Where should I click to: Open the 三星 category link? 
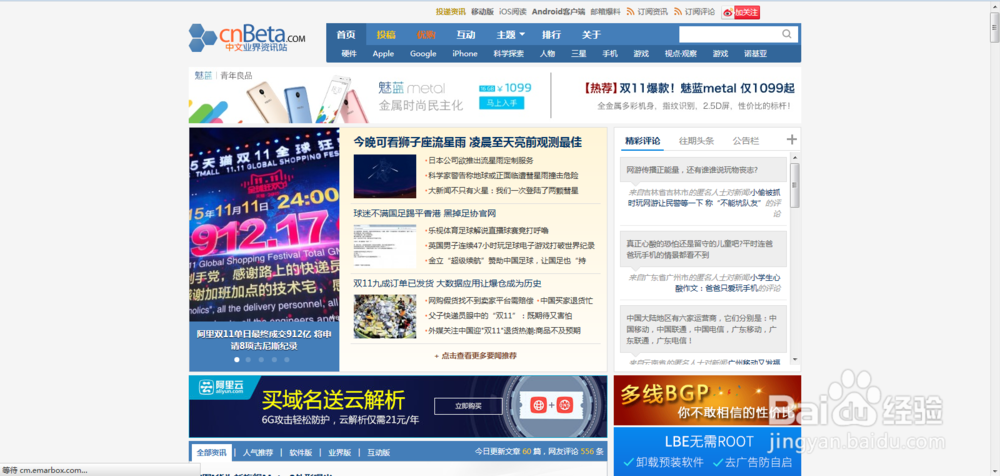[578, 54]
